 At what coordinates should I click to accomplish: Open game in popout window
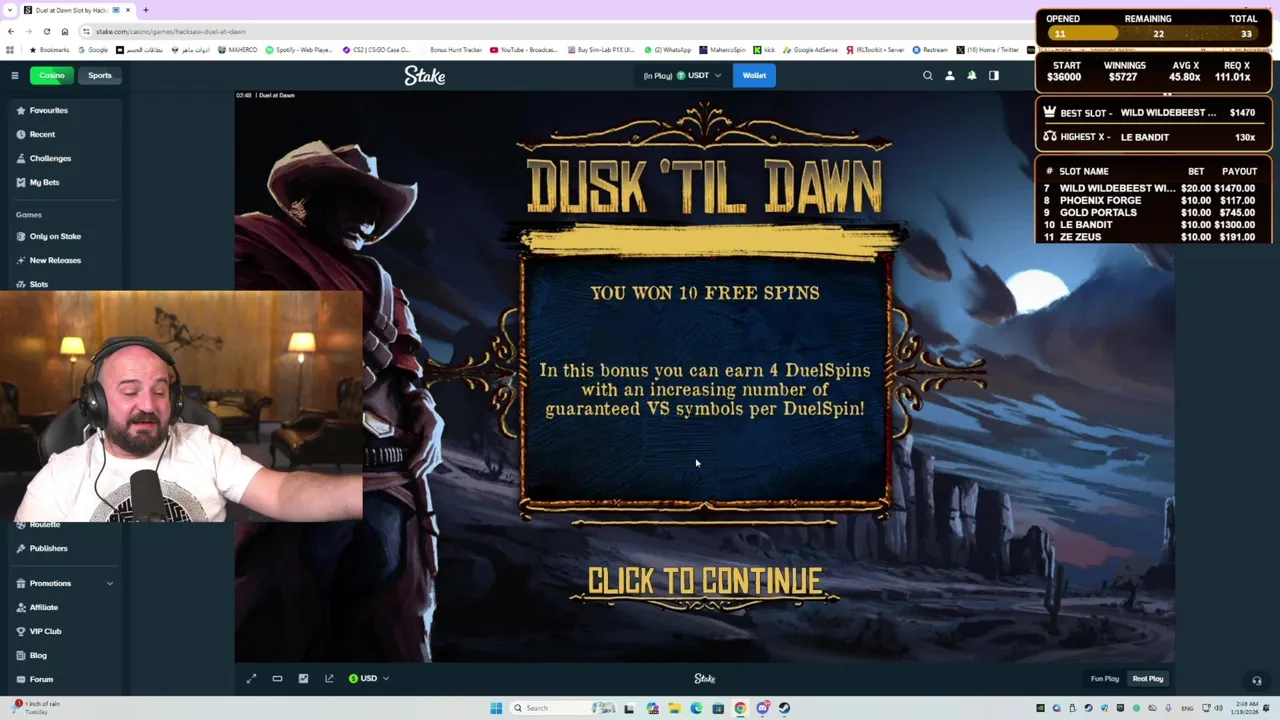329,678
